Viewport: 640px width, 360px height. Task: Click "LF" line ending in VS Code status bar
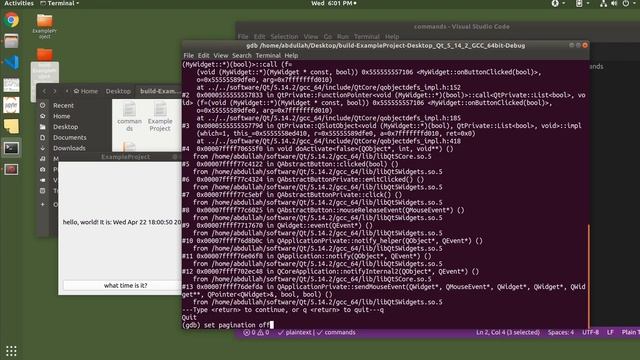(610, 333)
